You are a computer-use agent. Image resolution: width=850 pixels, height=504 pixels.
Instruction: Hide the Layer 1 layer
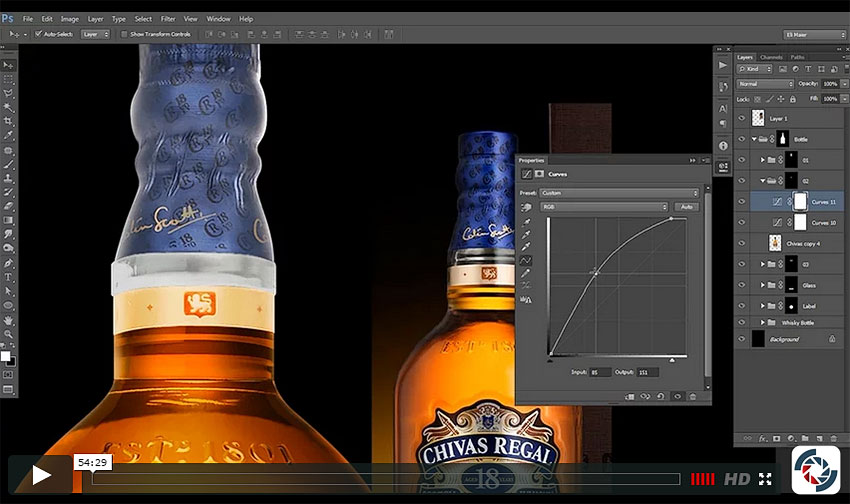pos(742,118)
